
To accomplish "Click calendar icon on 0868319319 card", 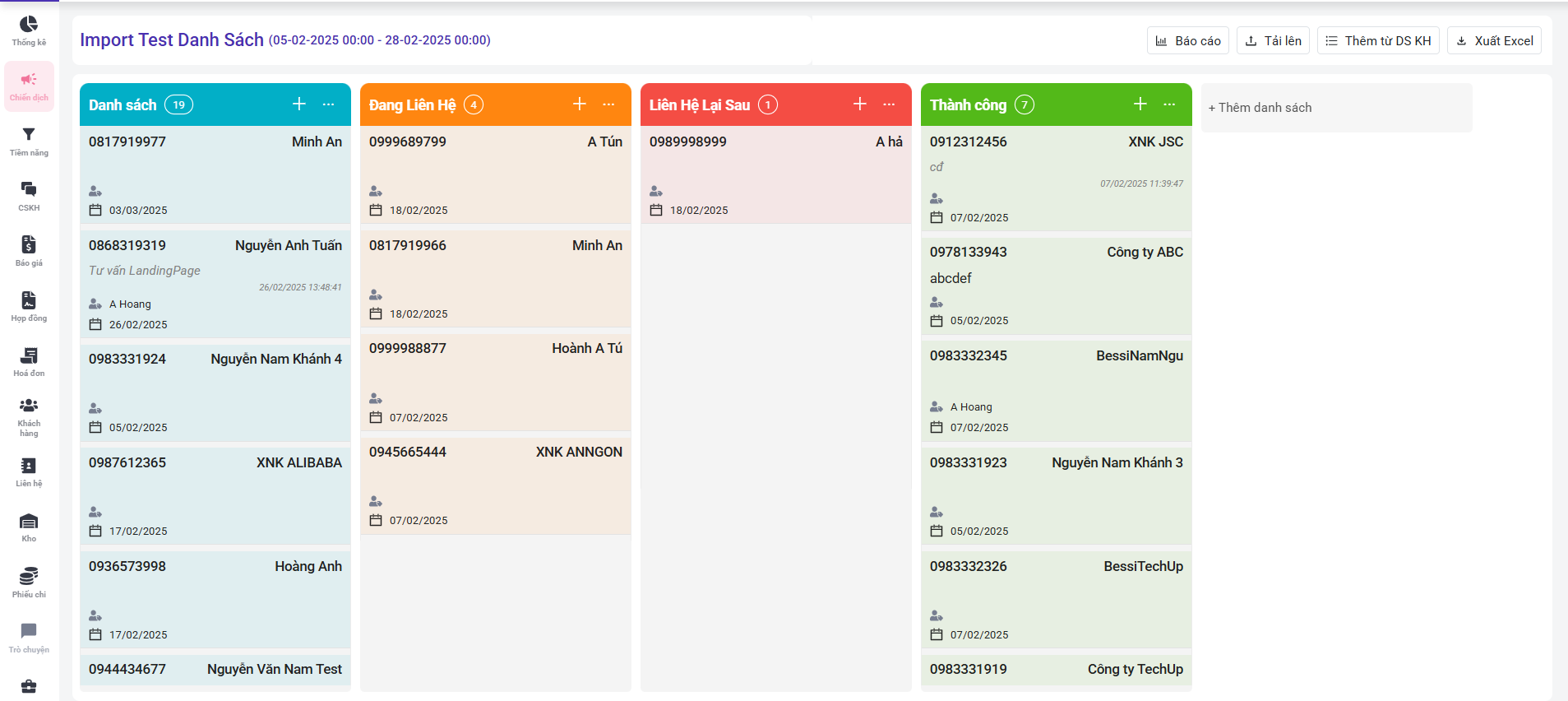I will coord(95,324).
